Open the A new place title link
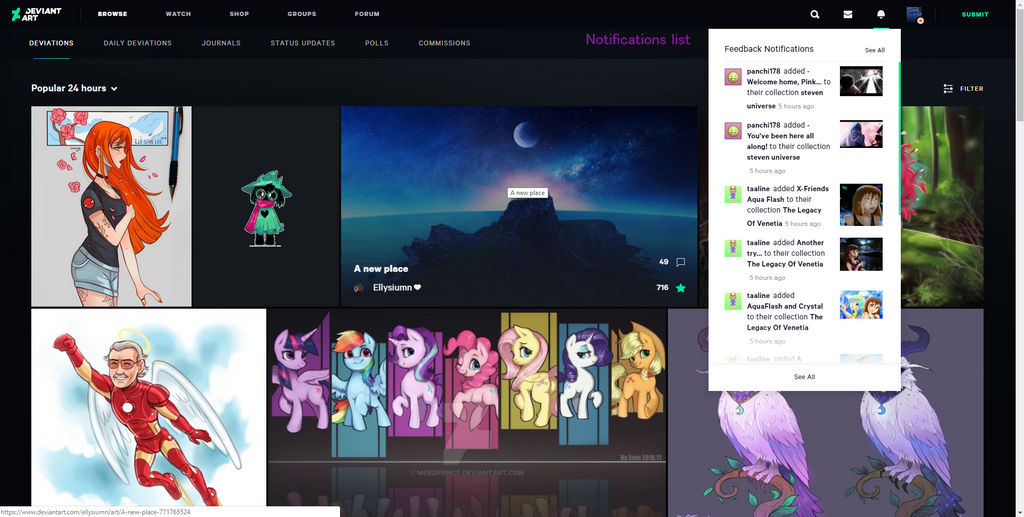Image resolution: width=1024 pixels, height=517 pixels. pyautogui.click(x=381, y=268)
